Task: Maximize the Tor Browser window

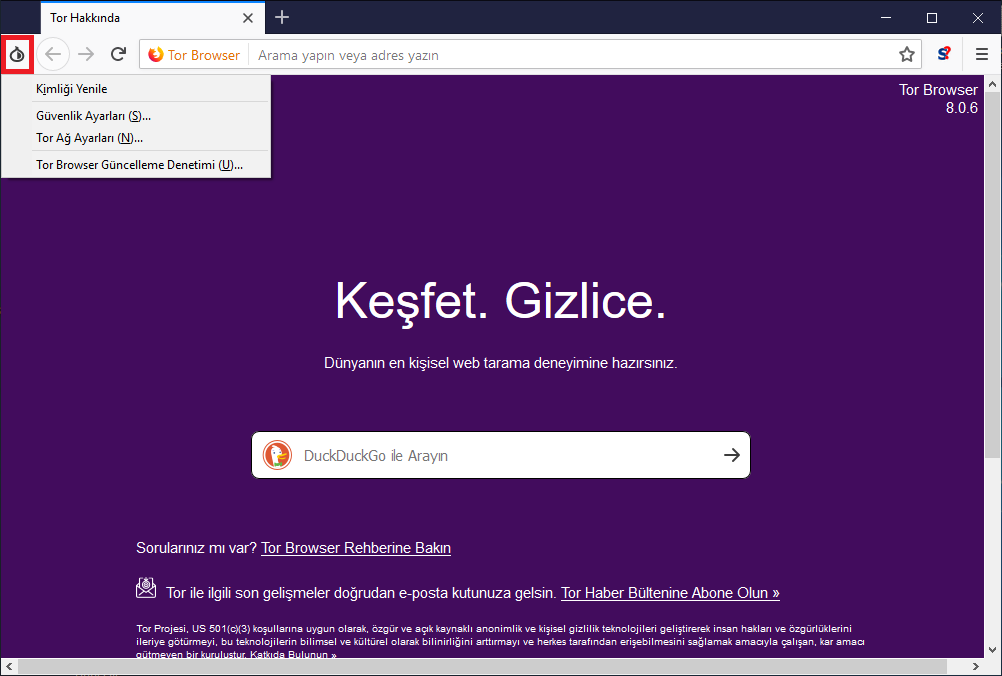Action: coord(932,18)
